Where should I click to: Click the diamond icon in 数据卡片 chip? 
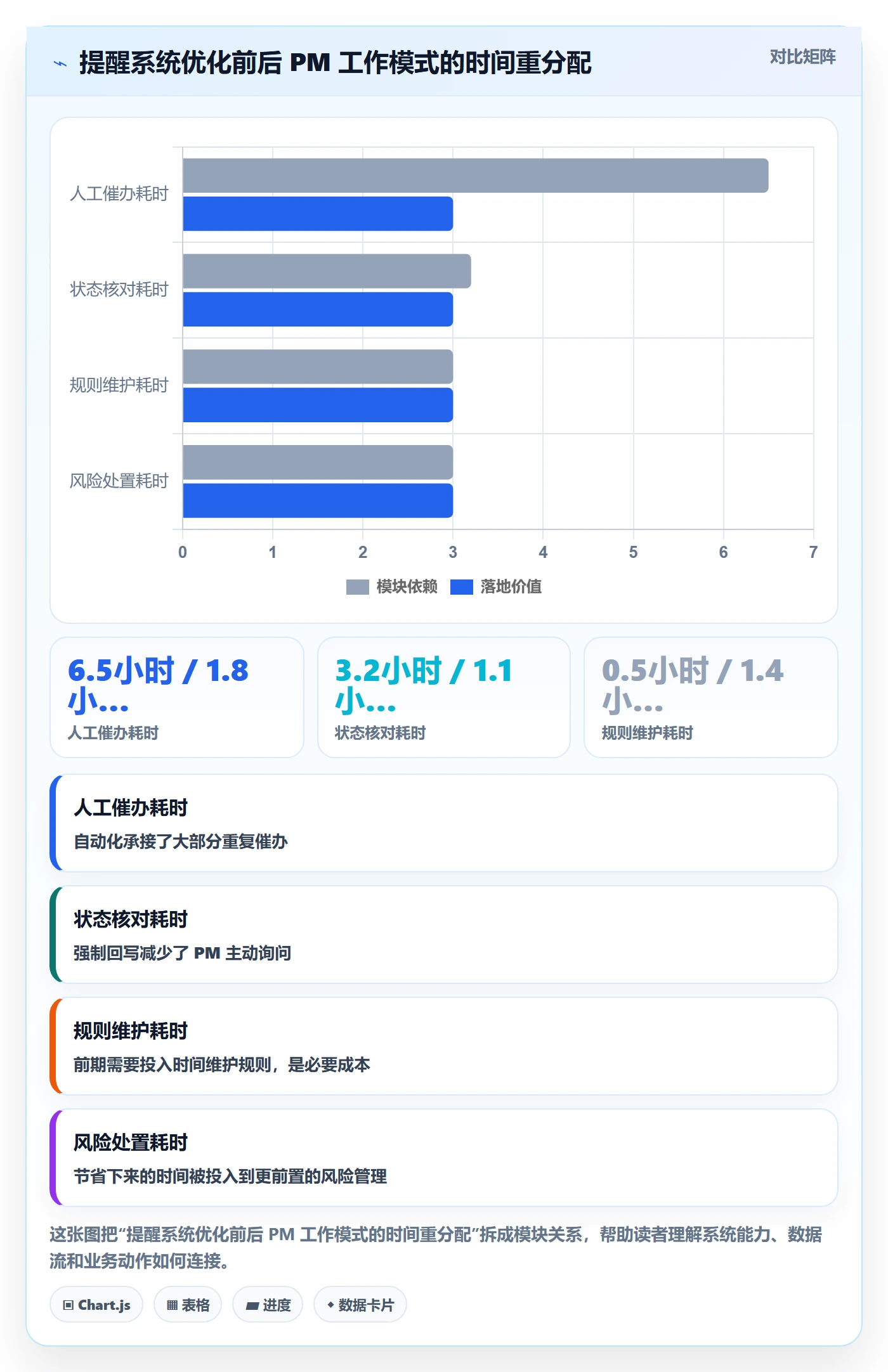pyautogui.click(x=330, y=1304)
